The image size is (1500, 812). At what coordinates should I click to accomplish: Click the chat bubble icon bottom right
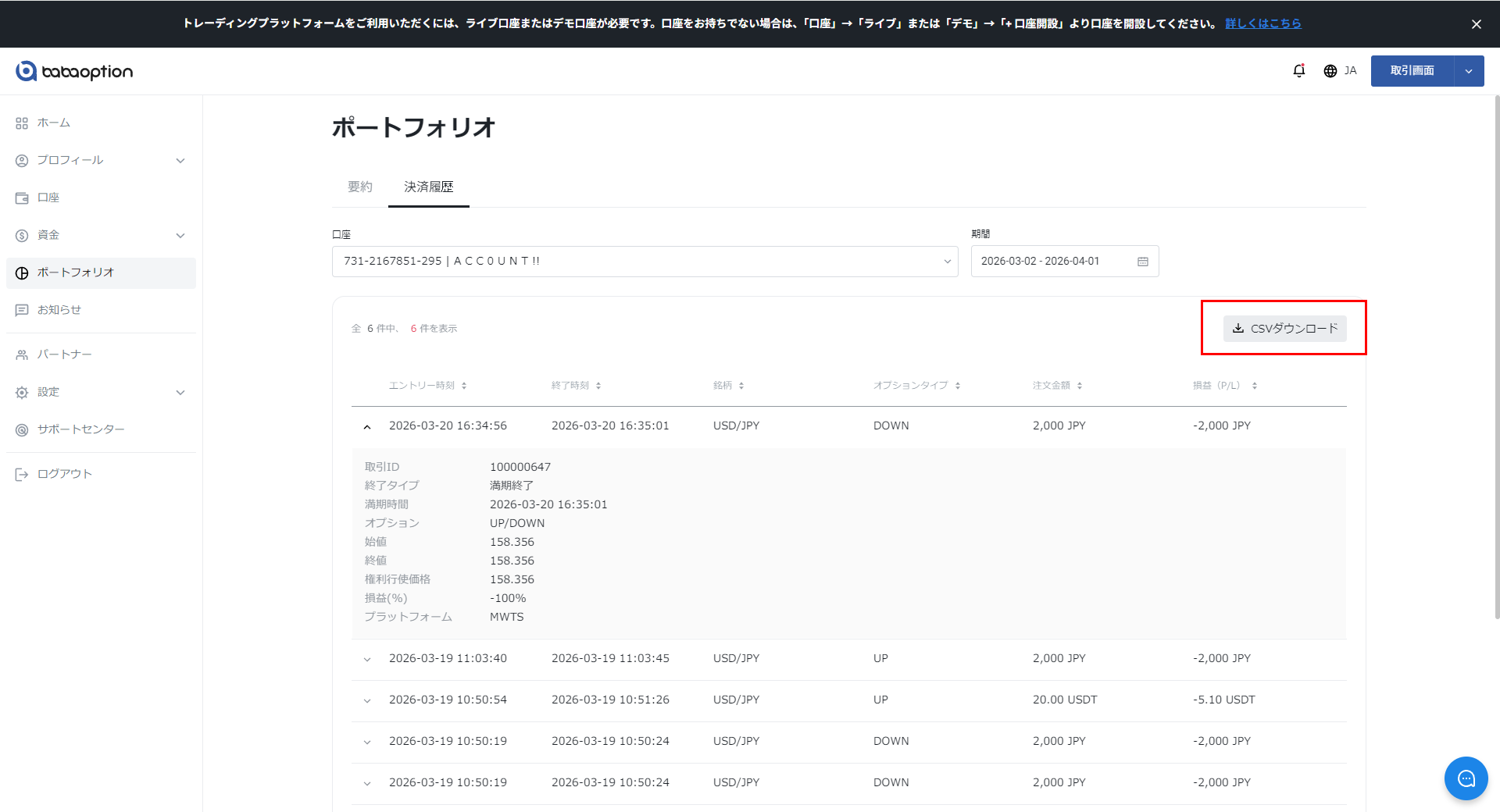[x=1466, y=778]
